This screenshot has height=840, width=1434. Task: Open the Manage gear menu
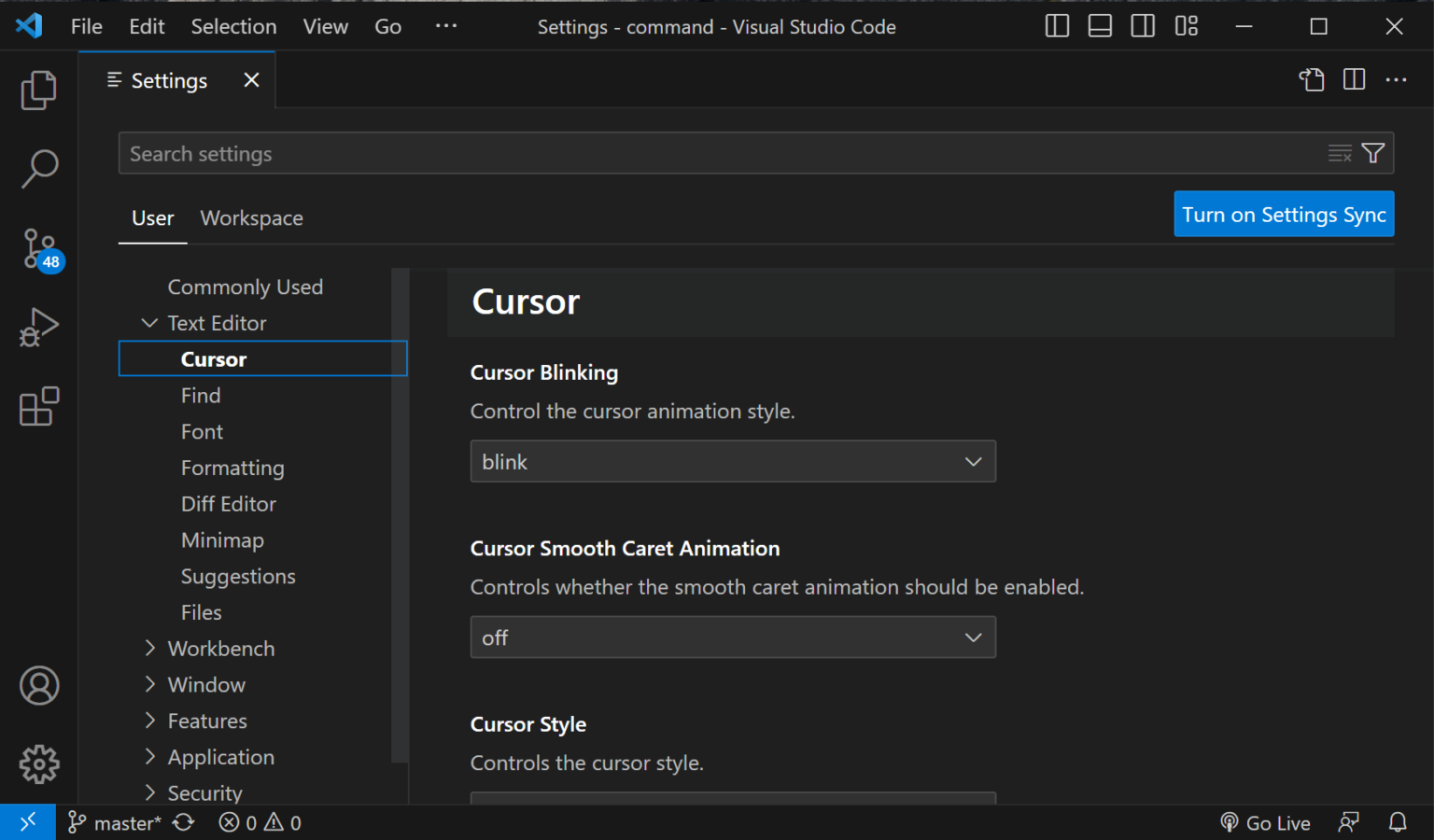pos(38,764)
